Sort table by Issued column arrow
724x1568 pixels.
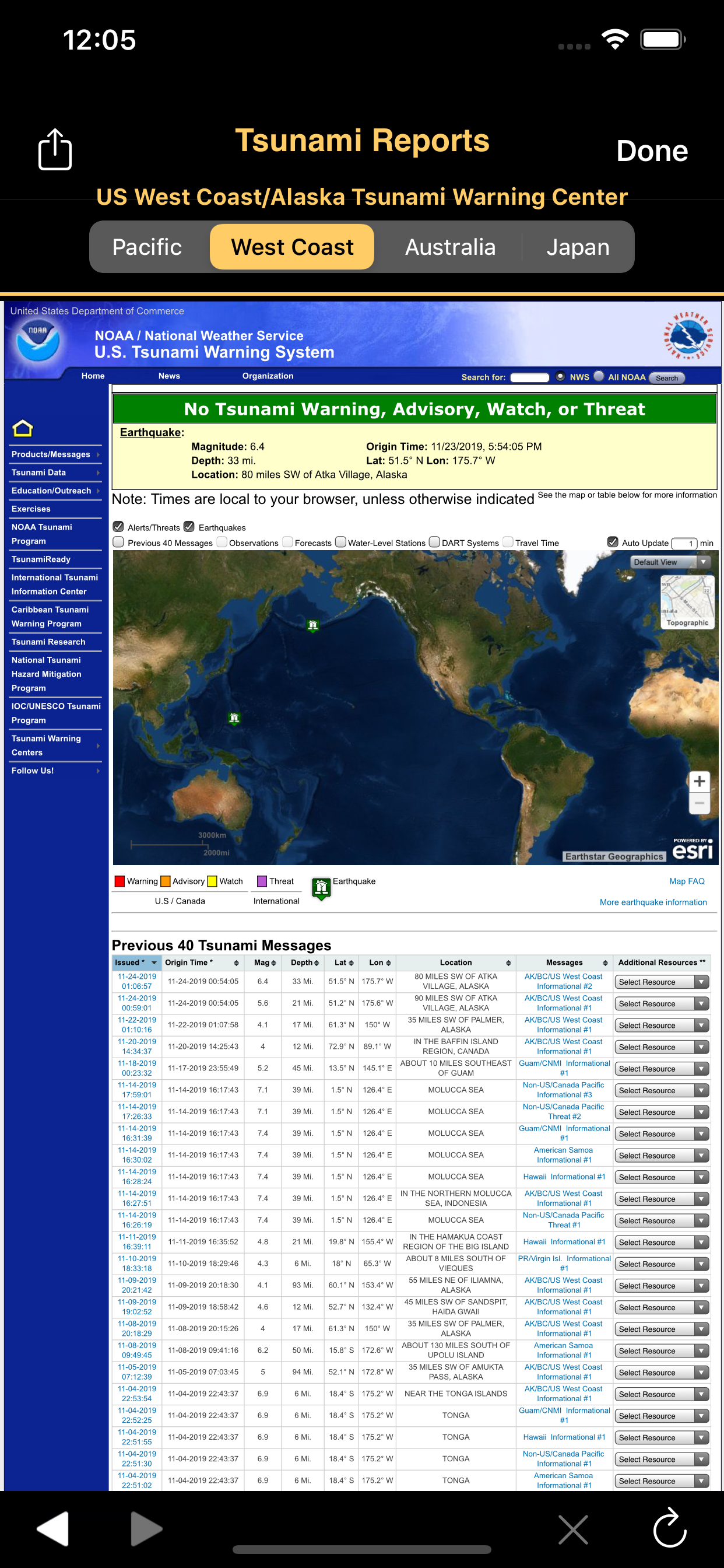click(154, 963)
